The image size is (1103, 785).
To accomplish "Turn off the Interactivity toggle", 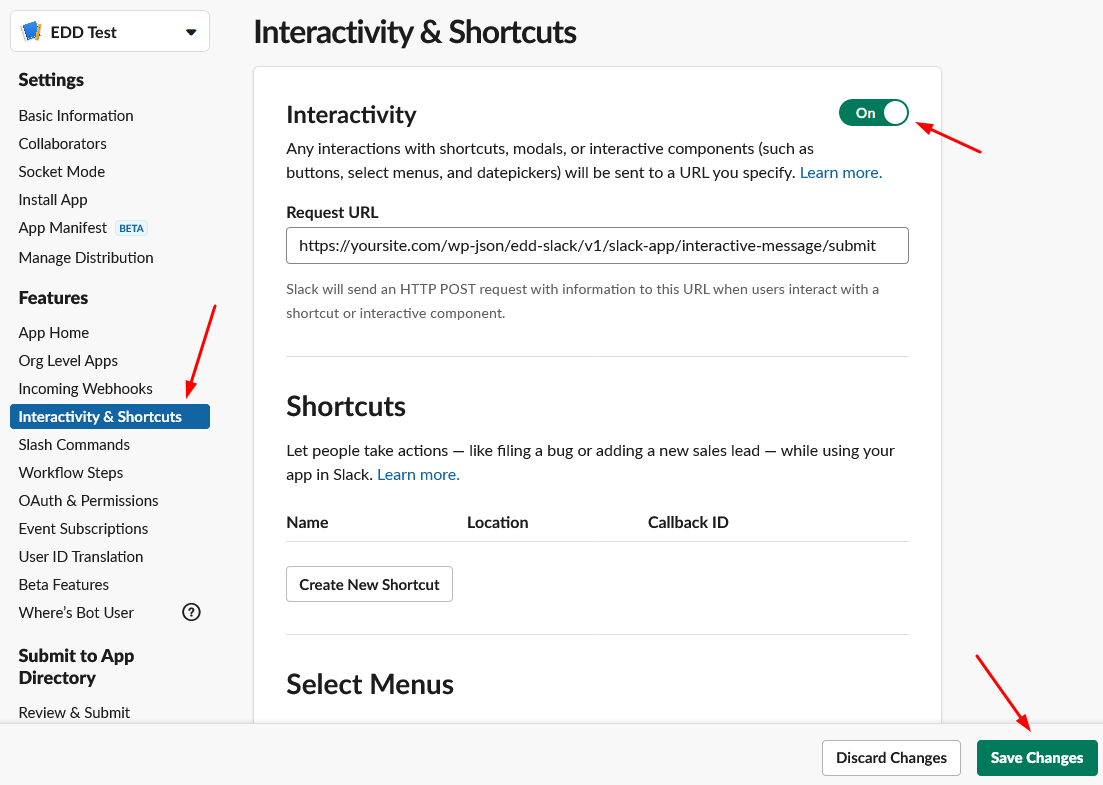I will (x=873, y=113).
